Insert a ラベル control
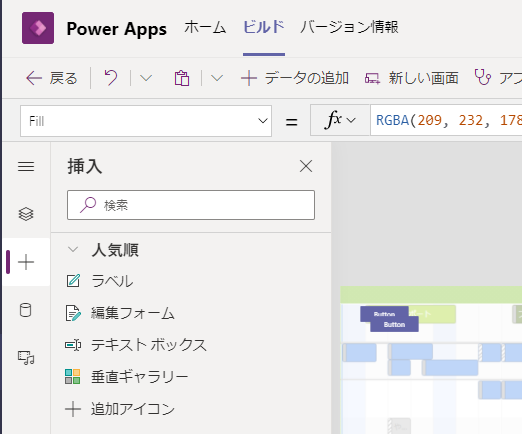522x434 pixels. 100,281
